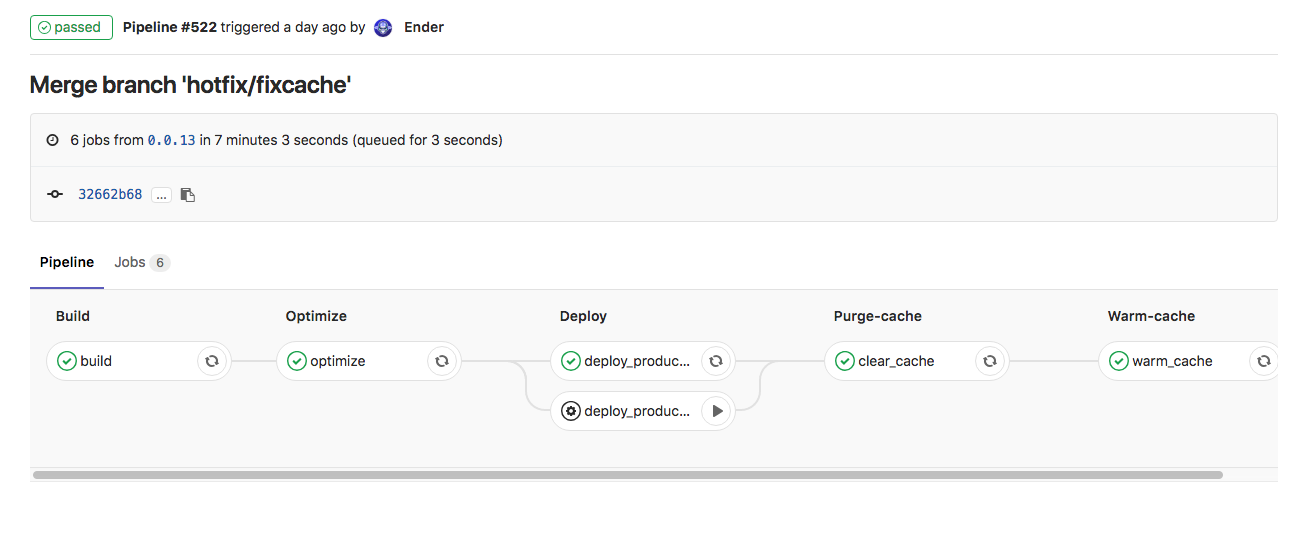Retry the warm_cache job
The width and height of the screenshot is (1297, 537).
(1264, 361)
